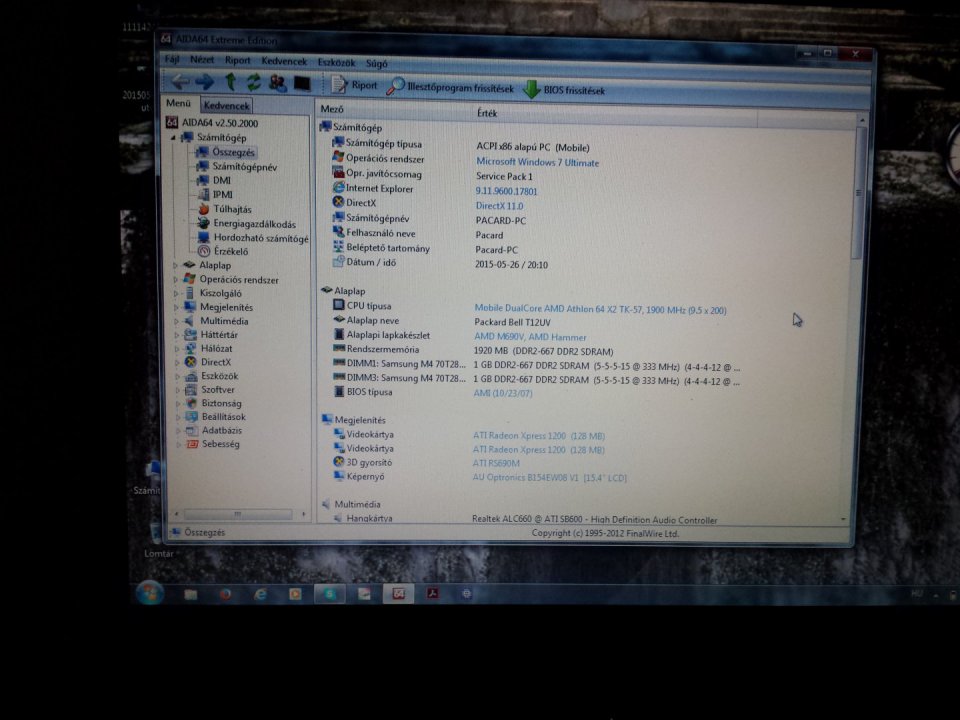Expand the Megjelenítés tree node
This screenshot has height=720, width=960.
point(177,307)
